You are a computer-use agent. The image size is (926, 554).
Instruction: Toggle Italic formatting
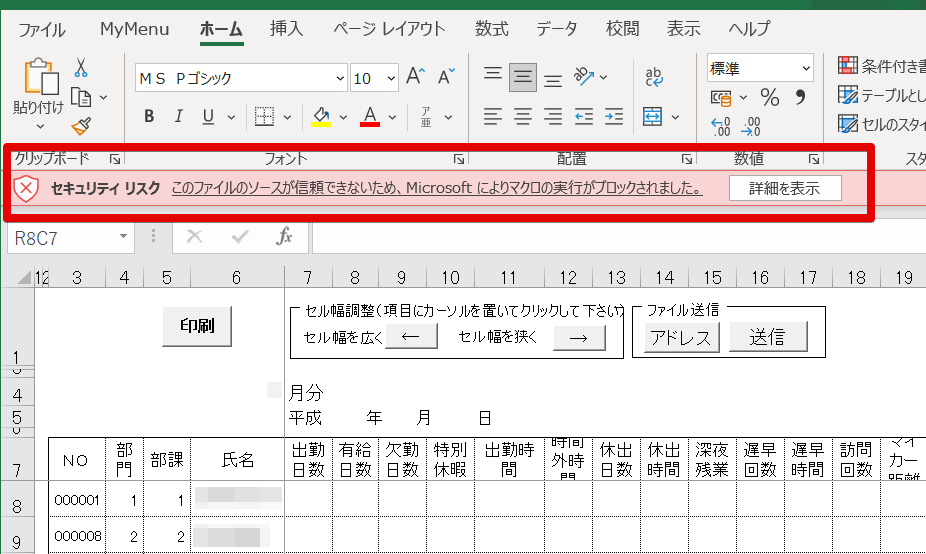point(178,117)
